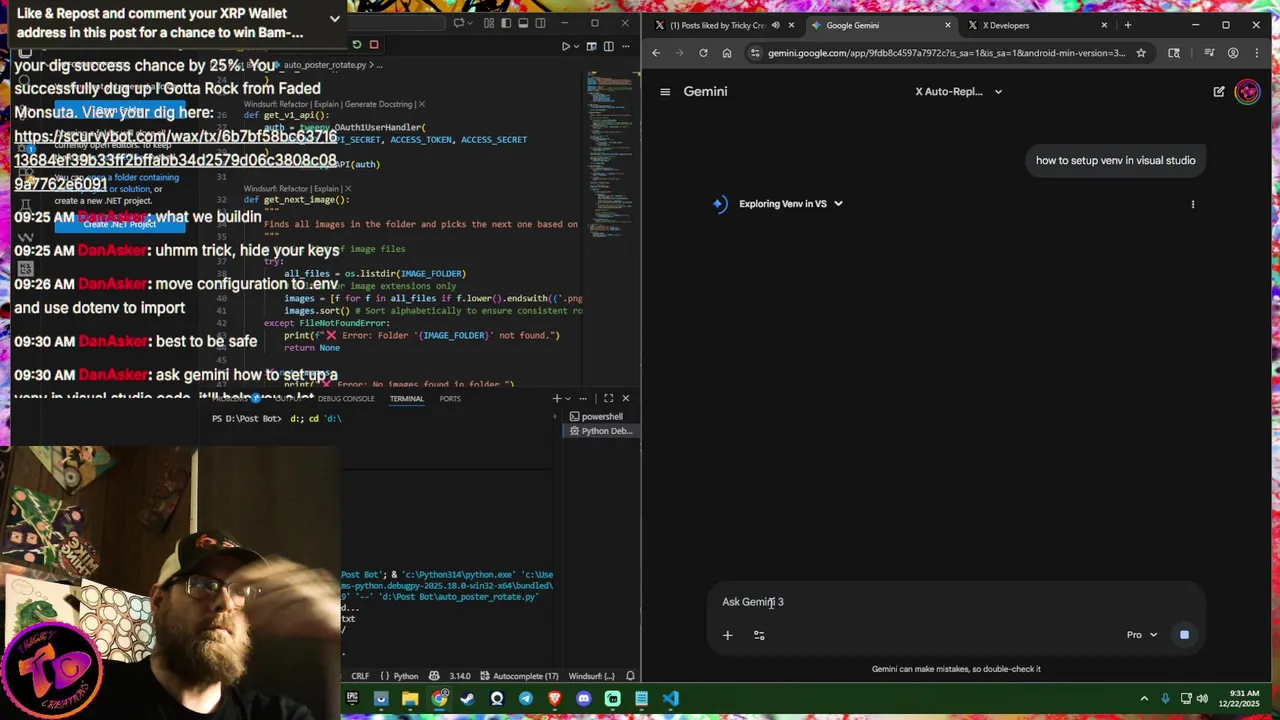Click the plus upload icon in Gemini prompt
1280x720 pixels.
tap(727, 635)
